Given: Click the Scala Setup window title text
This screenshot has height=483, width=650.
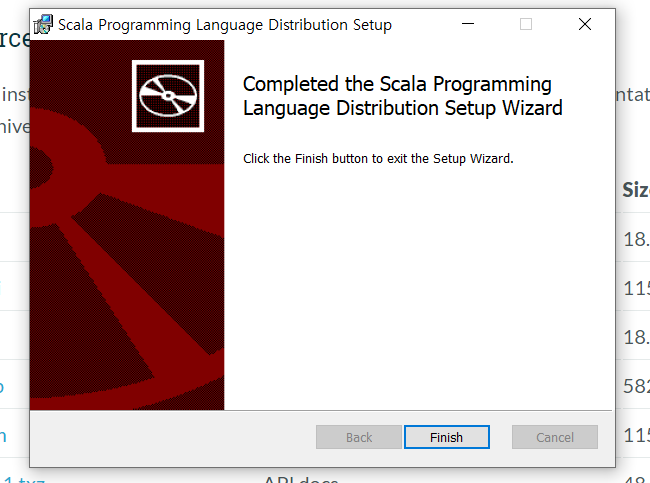Looking at the screenshot, I should tap(225, 25).
